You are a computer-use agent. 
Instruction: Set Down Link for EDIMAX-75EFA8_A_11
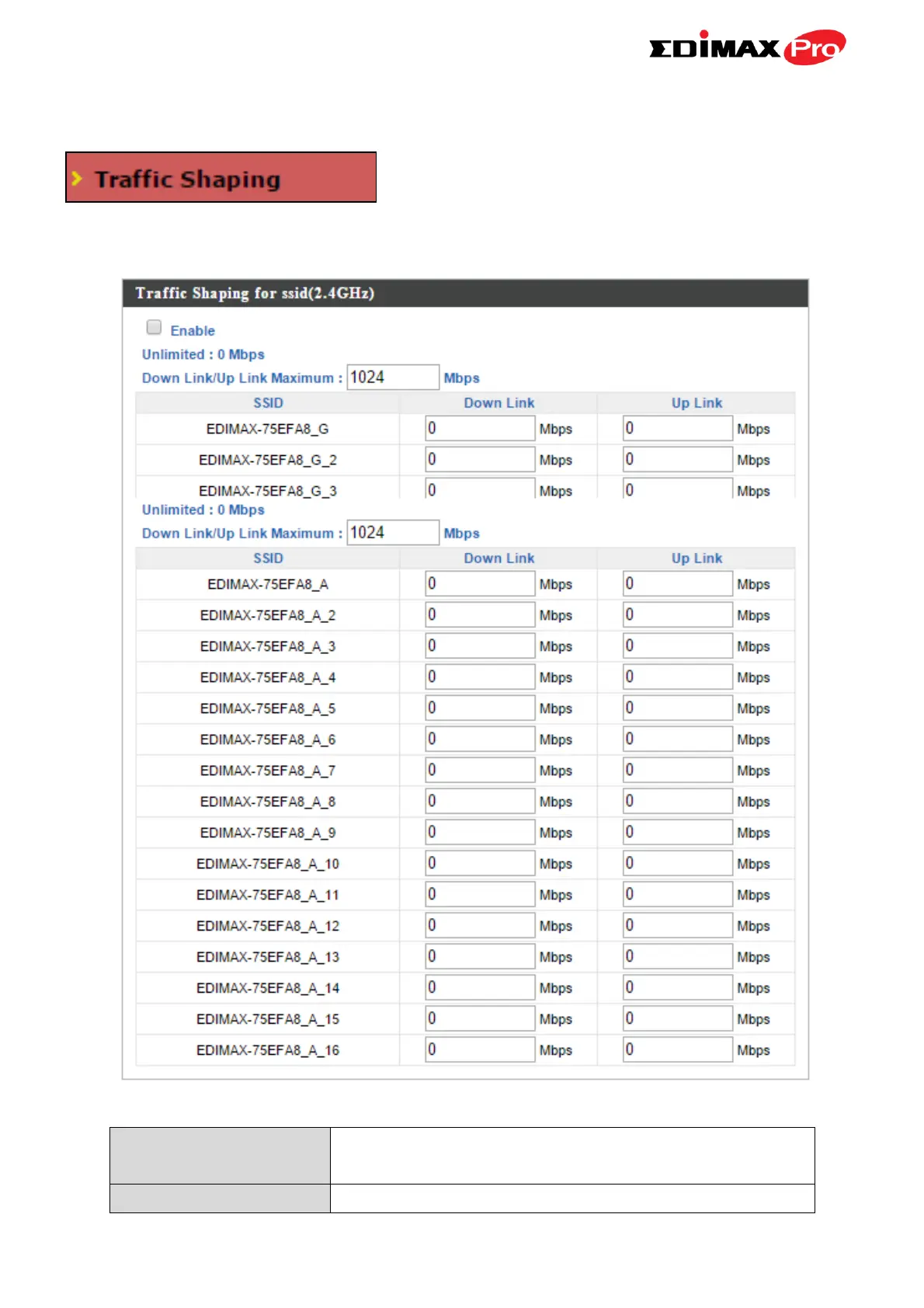pos(481,895)
